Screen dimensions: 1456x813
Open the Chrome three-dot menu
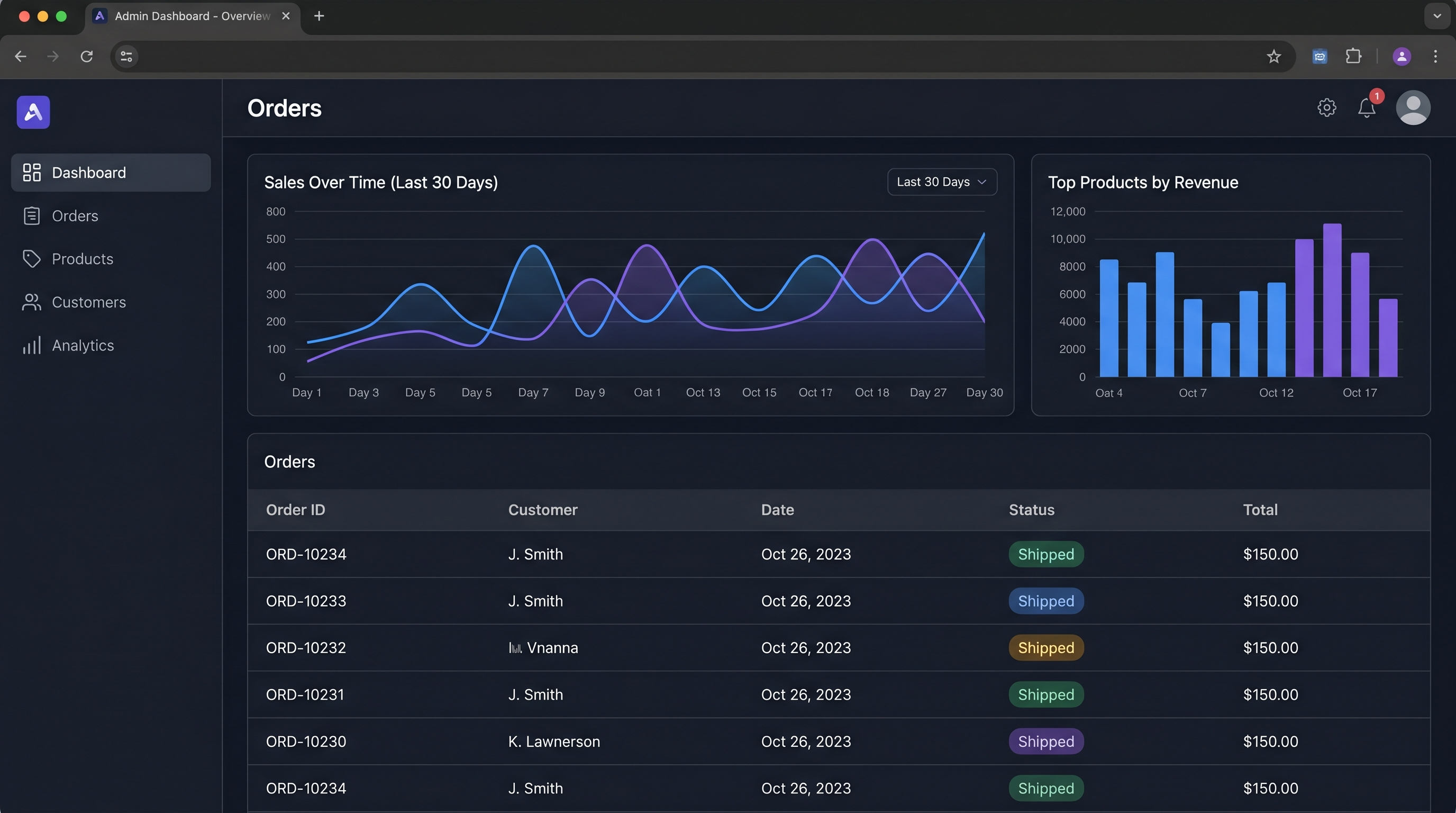[x=1435, y=57]
